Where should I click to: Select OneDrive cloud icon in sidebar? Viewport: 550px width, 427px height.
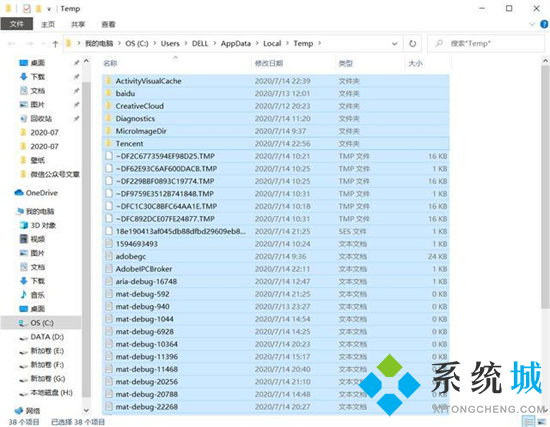click(x=19, y=193)
